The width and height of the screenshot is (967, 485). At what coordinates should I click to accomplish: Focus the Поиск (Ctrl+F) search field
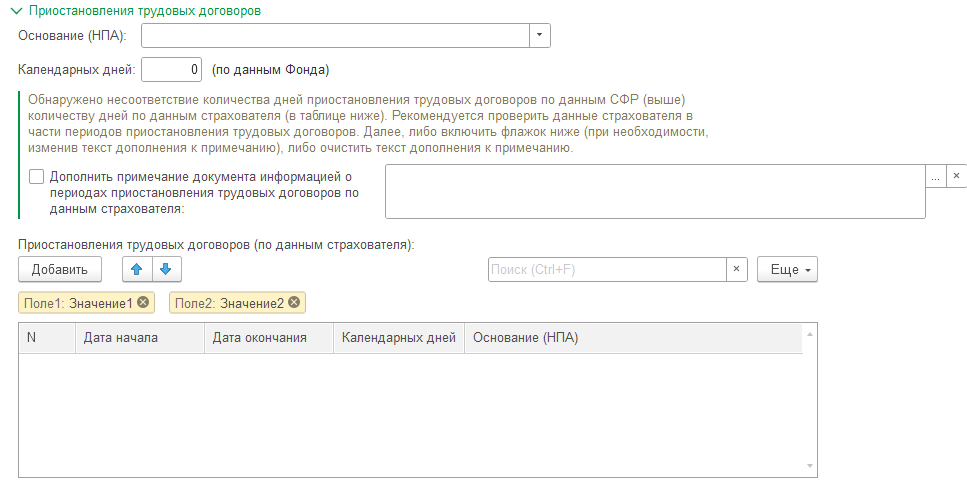[606, 269]
